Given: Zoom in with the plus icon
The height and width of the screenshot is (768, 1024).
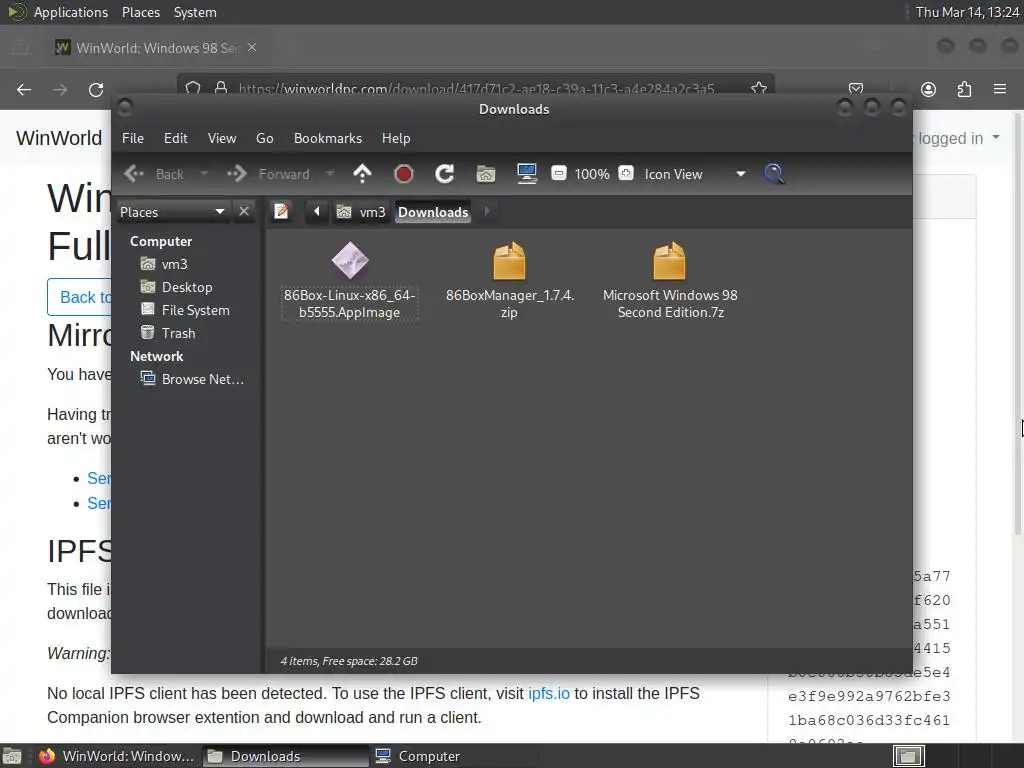Looking at the screenshot, I should 626,173.
